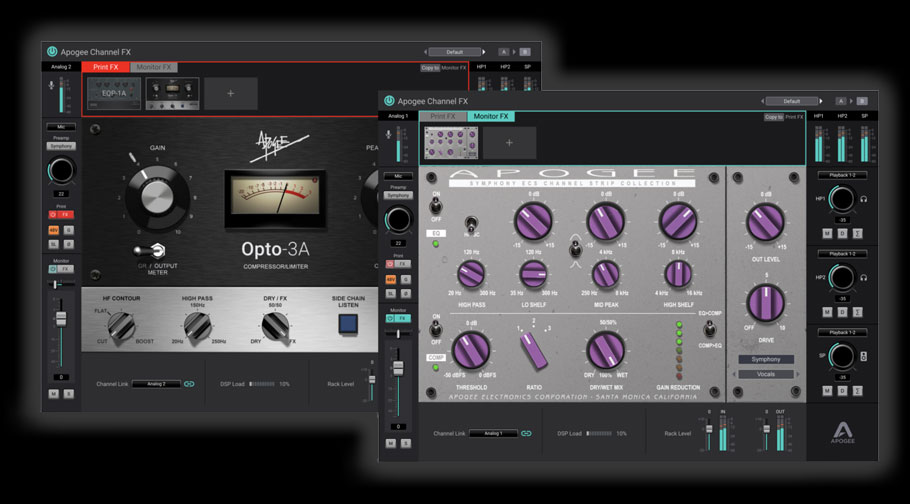Select Analog 1 channel label
Image resolution: width=910 pixels, height=504 pixels.
398,116
